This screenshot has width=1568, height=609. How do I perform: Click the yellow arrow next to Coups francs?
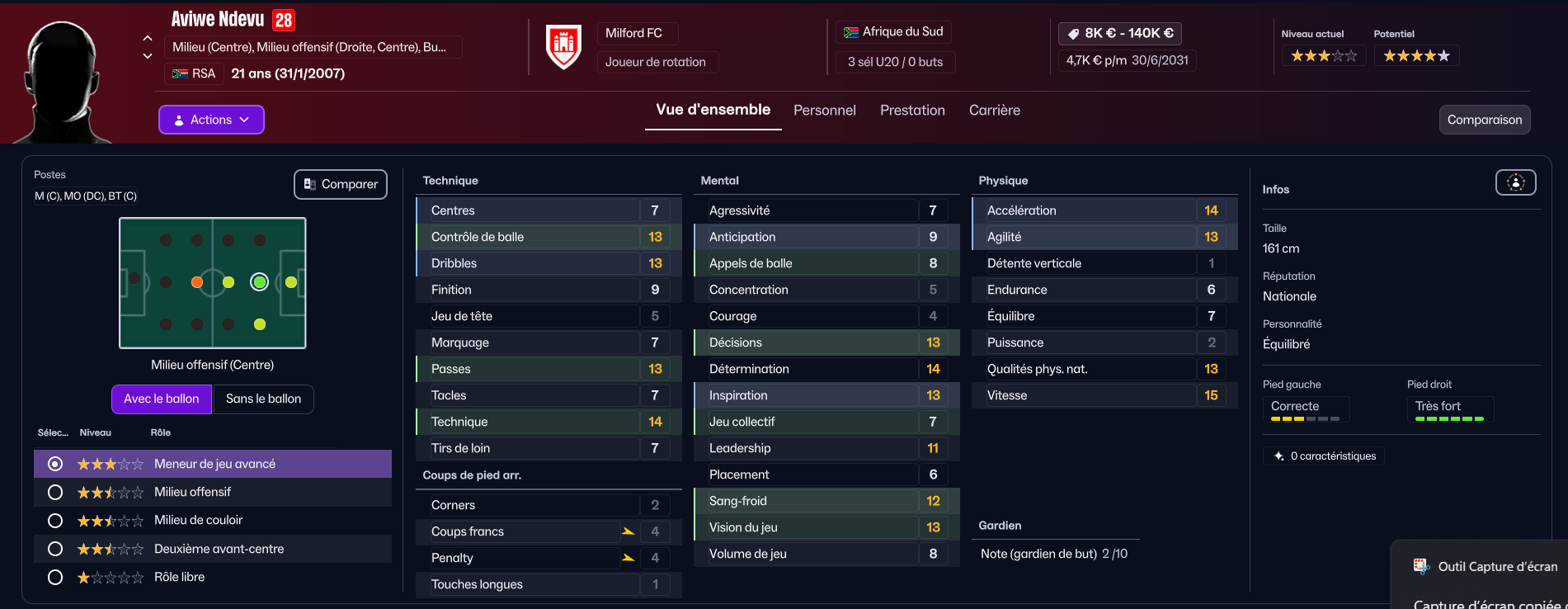point(629,531)
